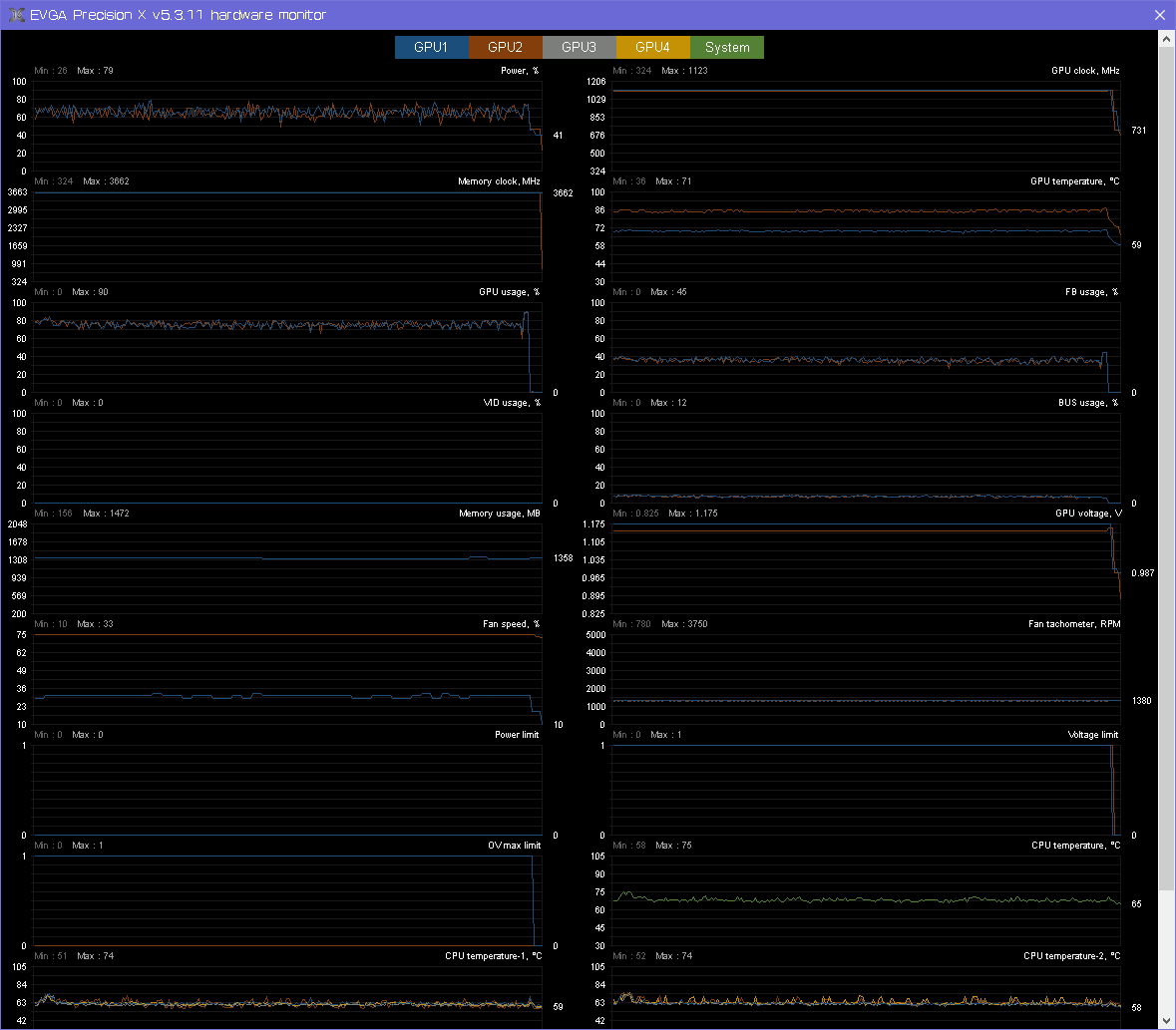Click the current CPU temperature-2 value 58
The width and height of the screenshot is (1176, 1030).
click(x=1136, y=1008)
